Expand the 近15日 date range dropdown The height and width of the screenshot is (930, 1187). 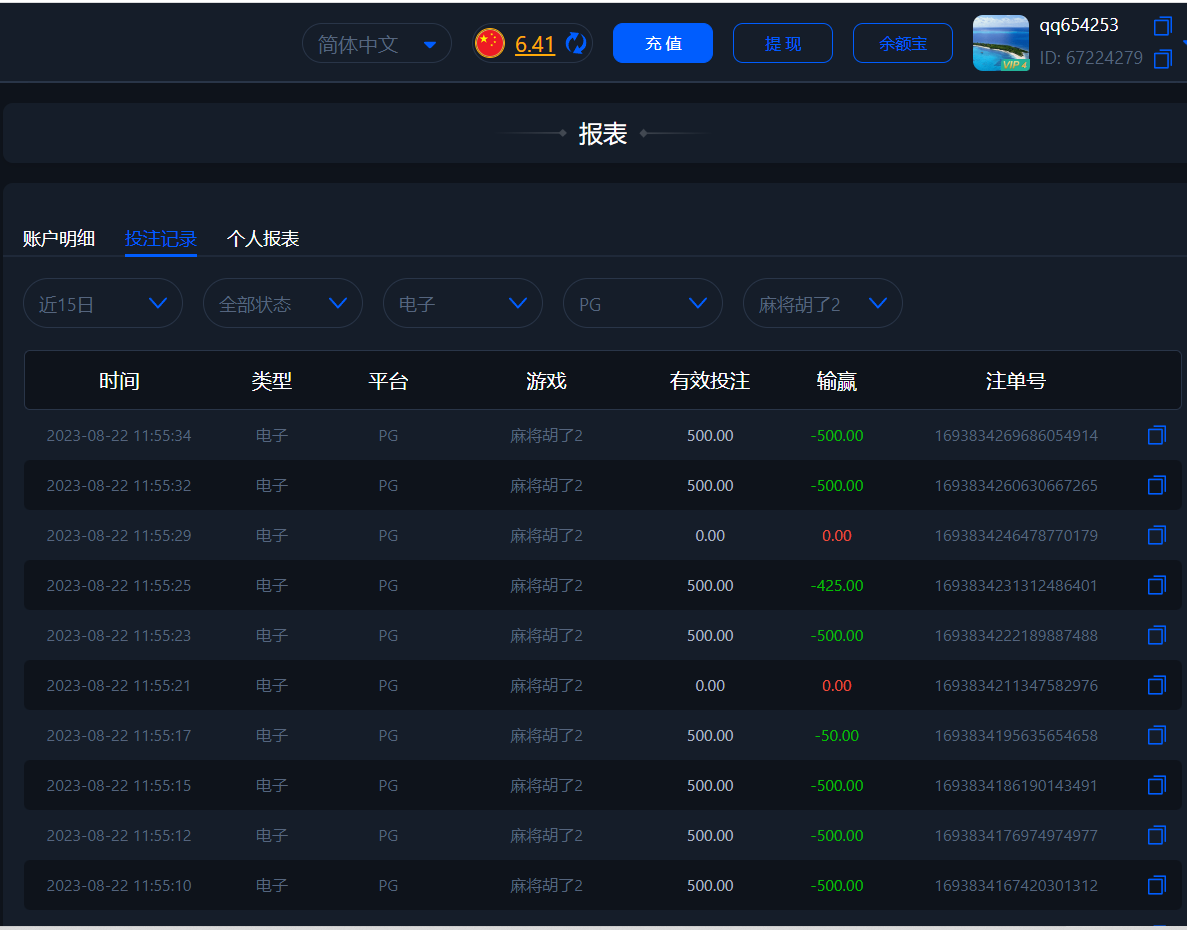103,303
